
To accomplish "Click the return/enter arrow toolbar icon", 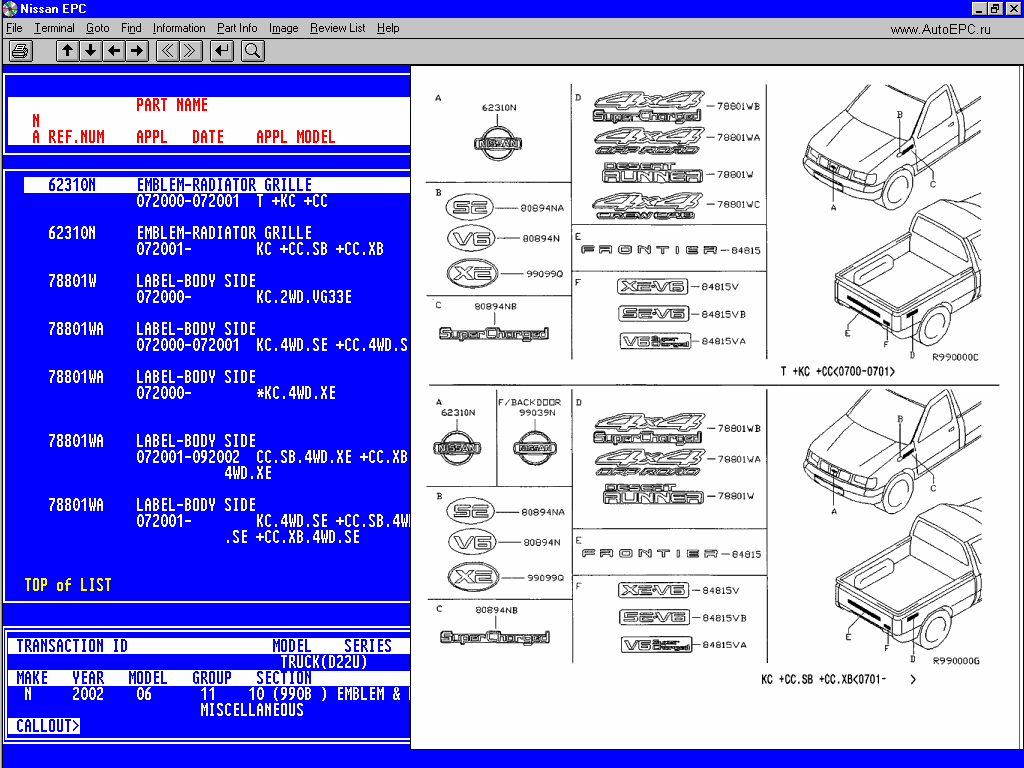I will click(x=222, y=50).
